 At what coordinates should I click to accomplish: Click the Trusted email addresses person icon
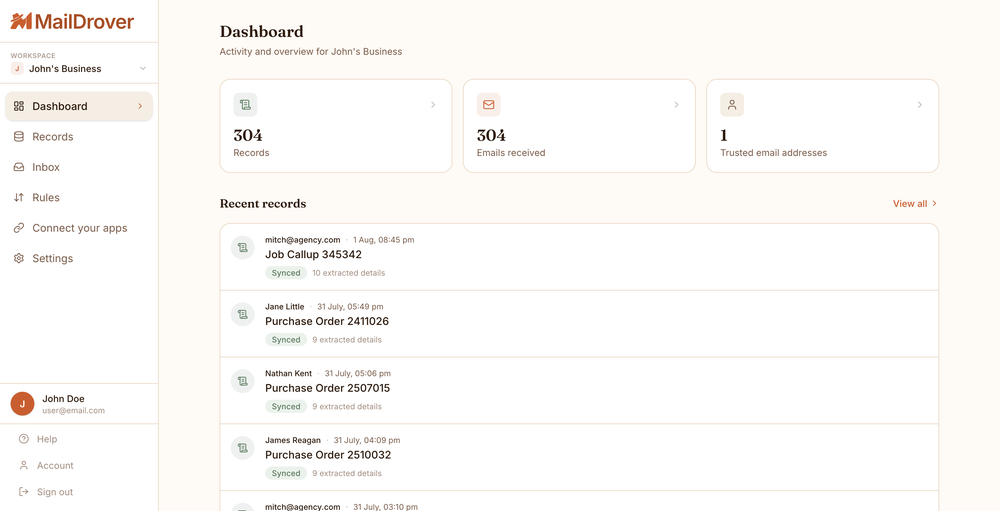point(732,105)
